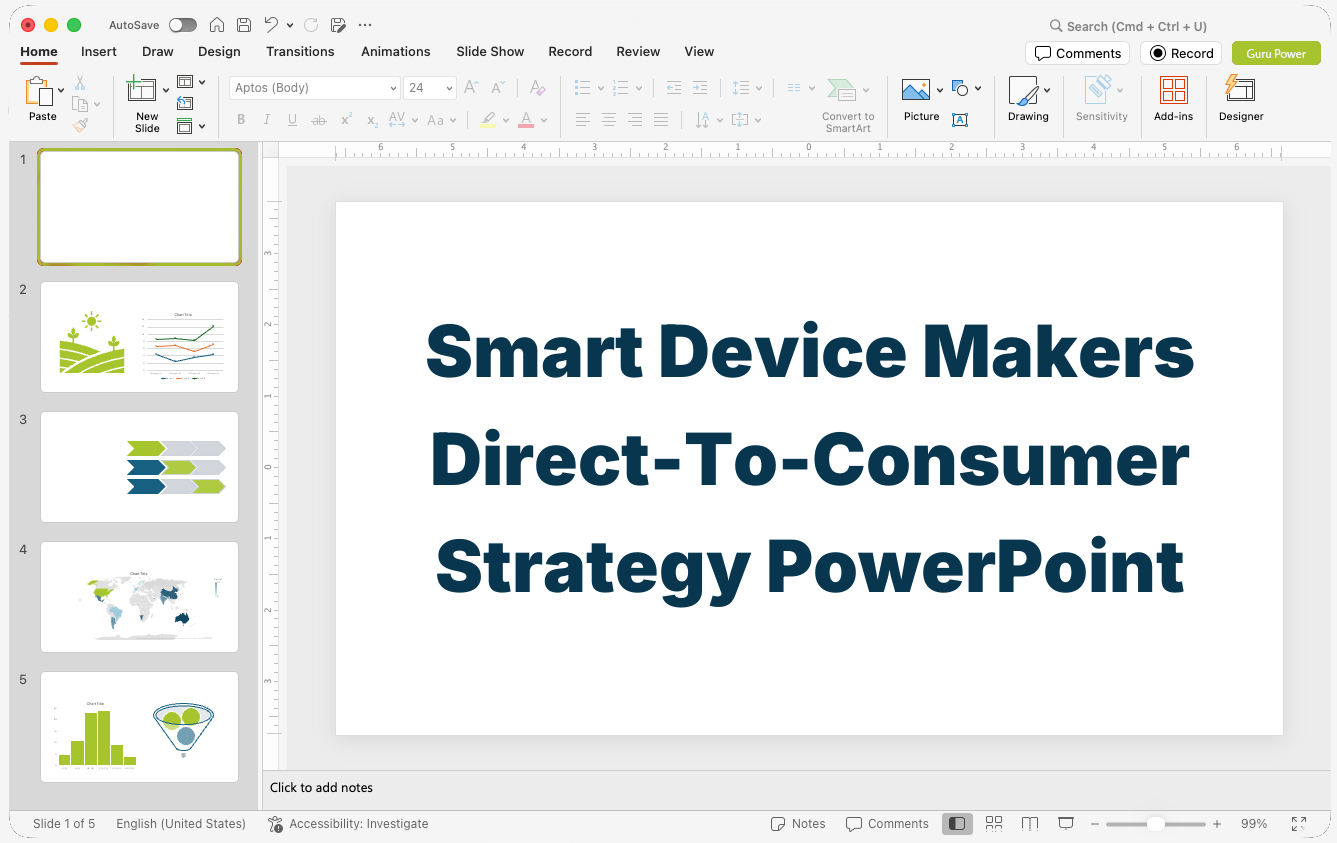Toggle the Normal view button
The image size is (1337, 843).
tap(957, 823)
